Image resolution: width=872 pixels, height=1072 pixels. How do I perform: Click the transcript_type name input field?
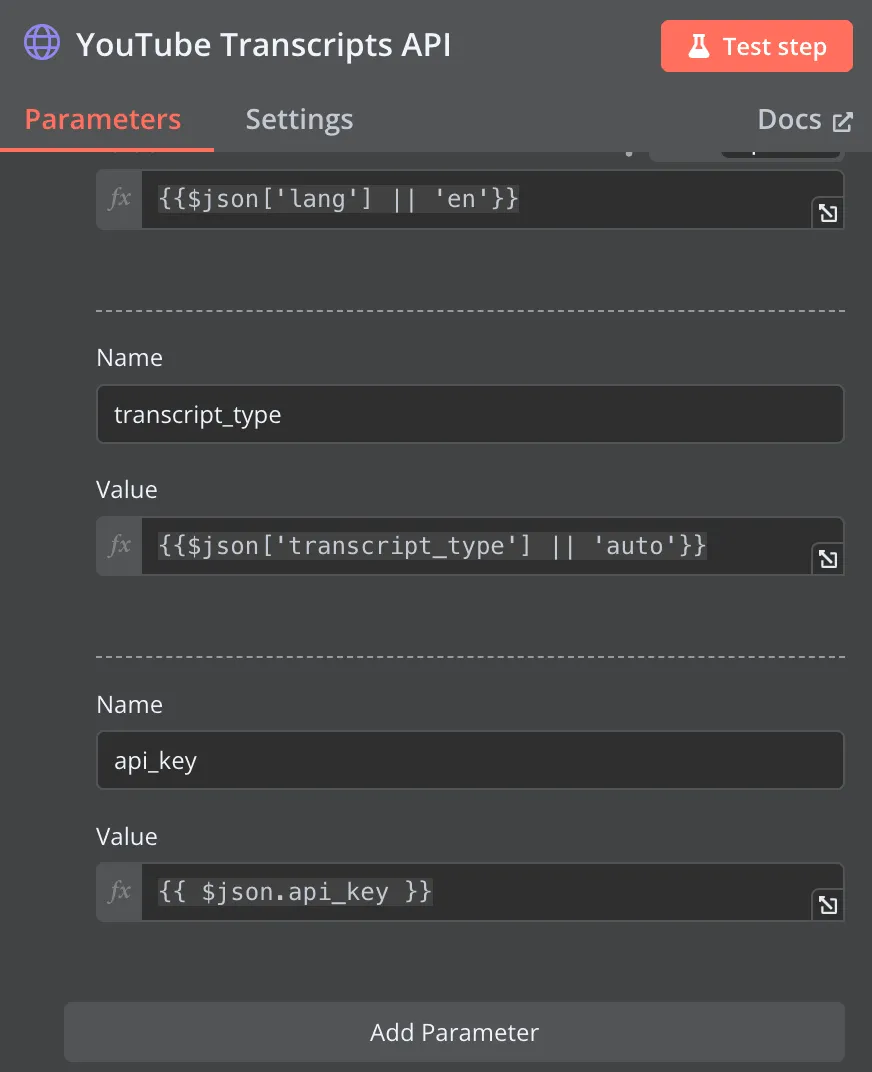(x=470, y=414)
